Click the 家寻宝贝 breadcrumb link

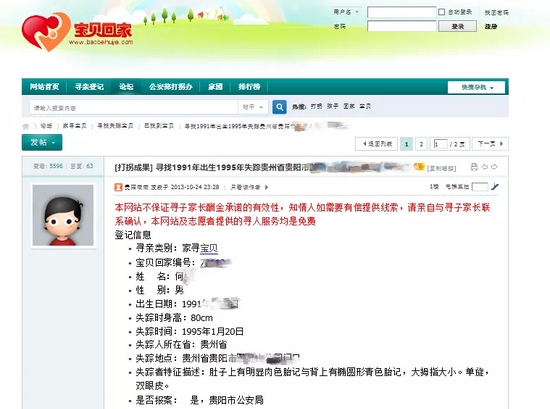click(74, 126)
